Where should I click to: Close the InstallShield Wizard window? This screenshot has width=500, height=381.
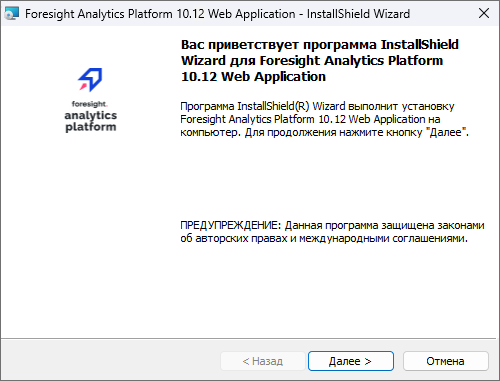pos(484,13)
